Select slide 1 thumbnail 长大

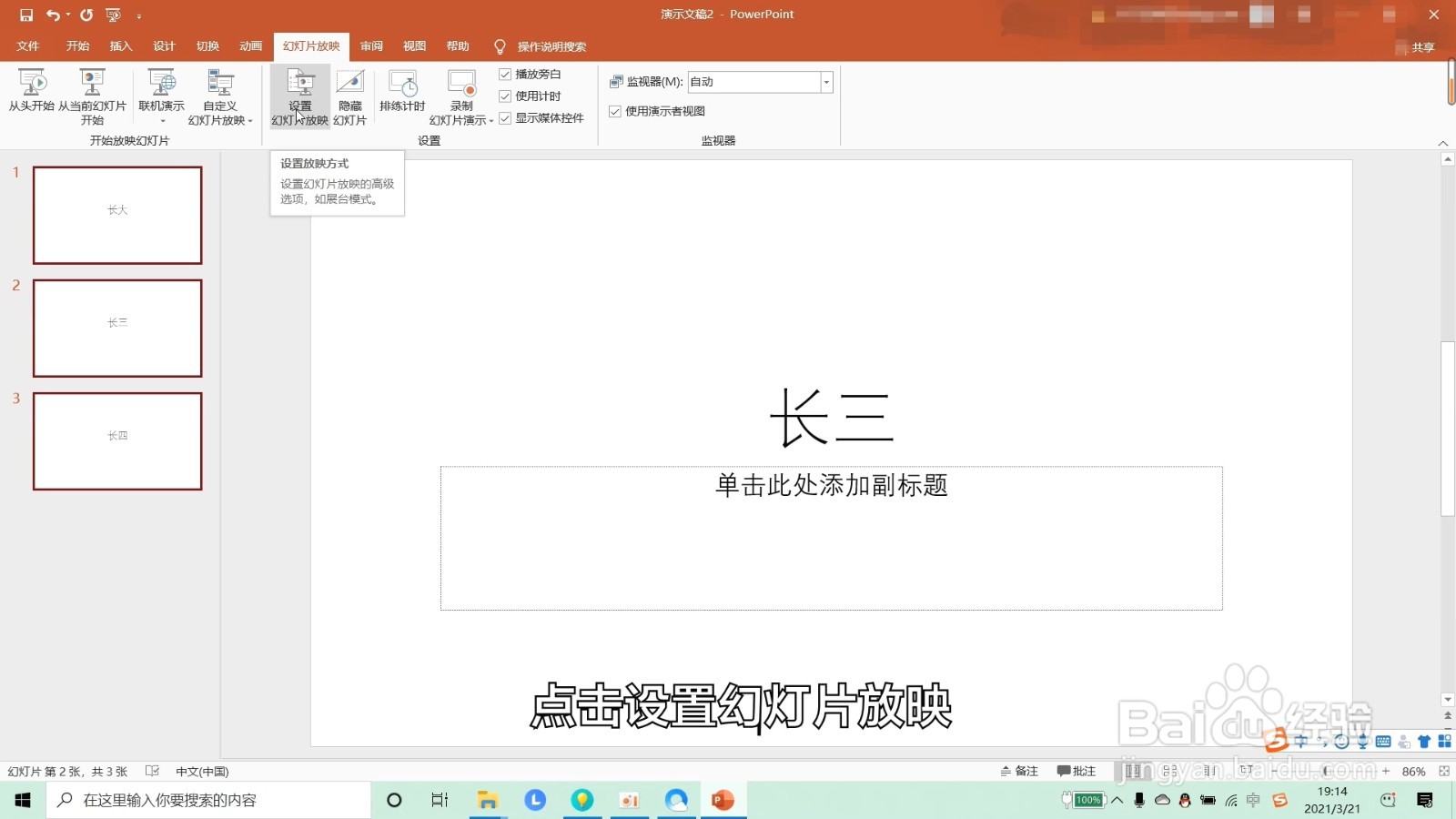pos(117,215)
